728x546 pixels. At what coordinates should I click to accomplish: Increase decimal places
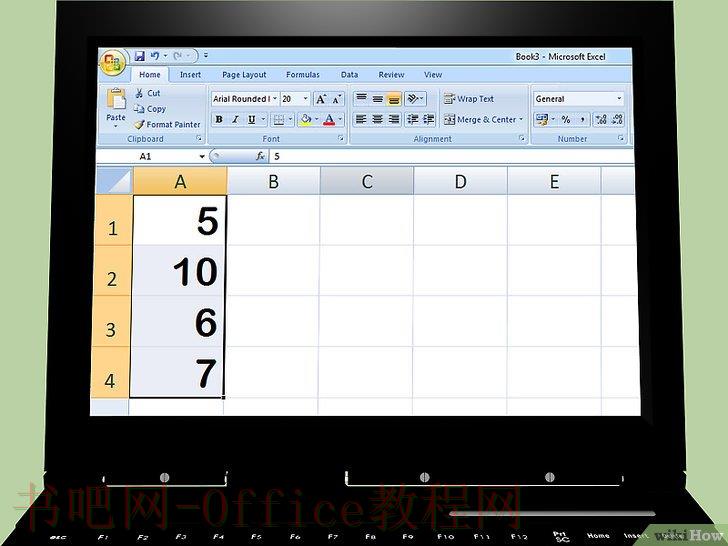601,120
